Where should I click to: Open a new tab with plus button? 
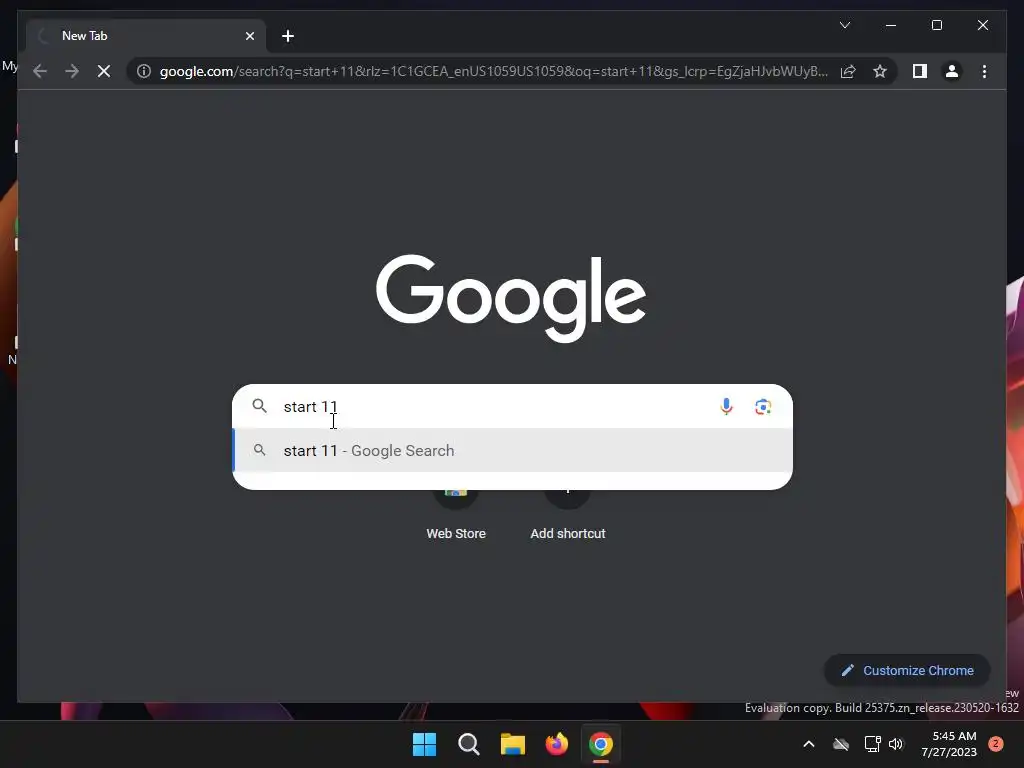pos(288,36)
